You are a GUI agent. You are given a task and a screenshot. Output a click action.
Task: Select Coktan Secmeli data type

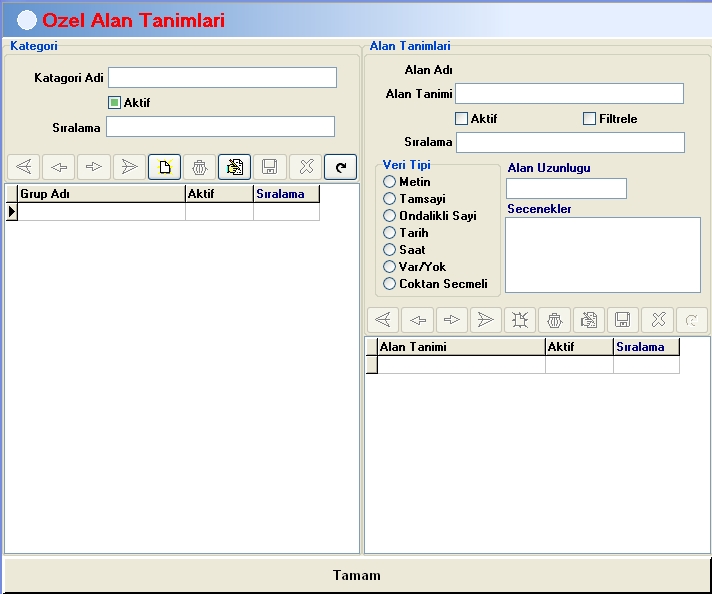click(x=389, y=284)
